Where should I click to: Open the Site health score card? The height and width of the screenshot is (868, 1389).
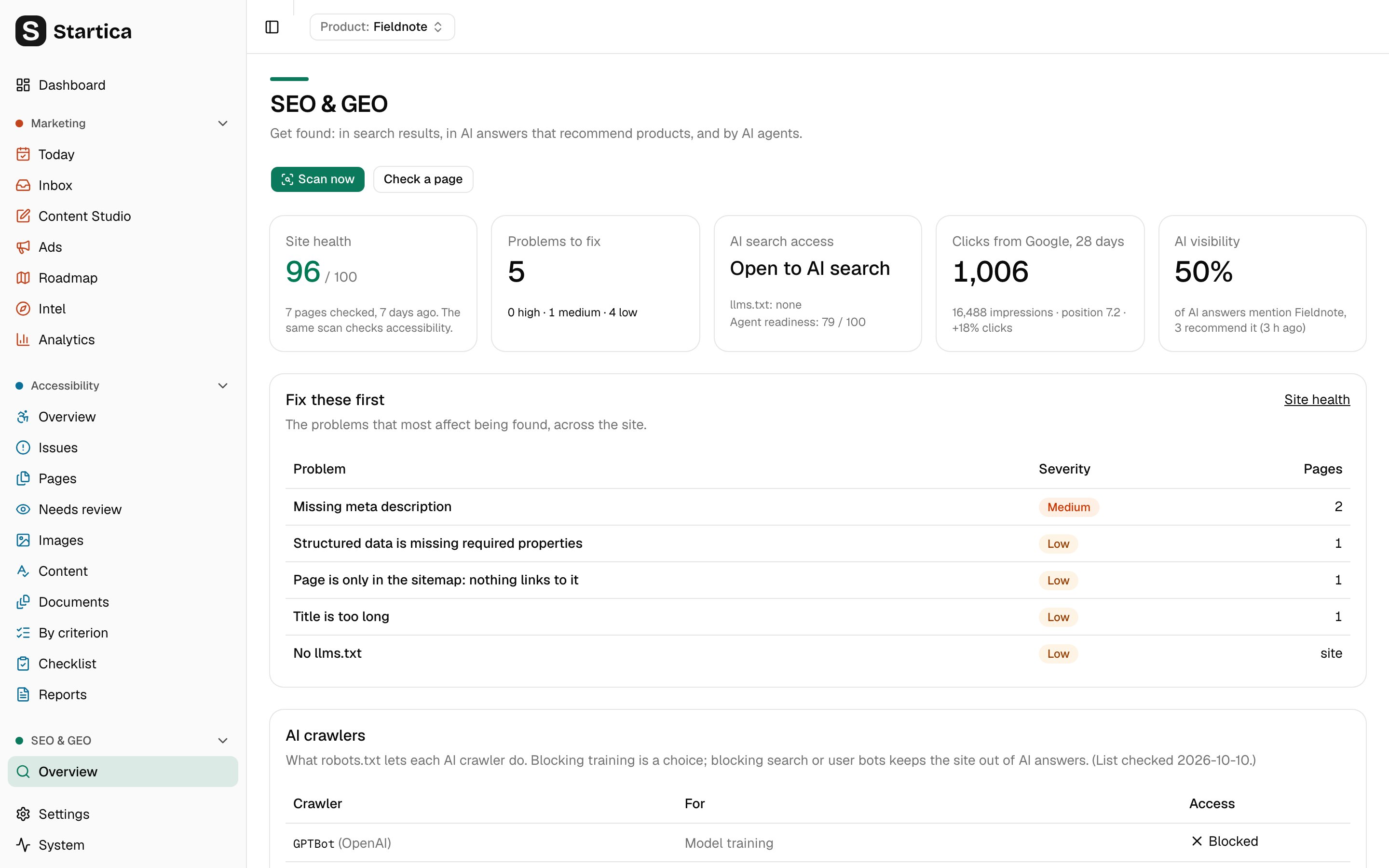point(373,284)
